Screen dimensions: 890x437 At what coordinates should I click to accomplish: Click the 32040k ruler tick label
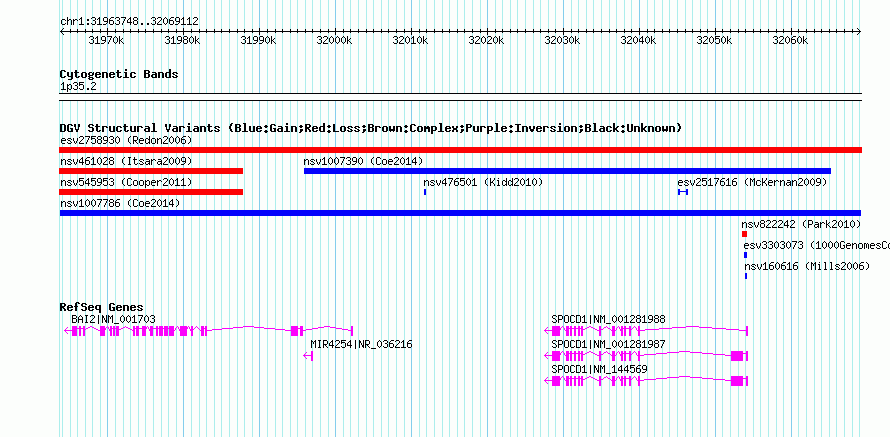coord(638,41)
